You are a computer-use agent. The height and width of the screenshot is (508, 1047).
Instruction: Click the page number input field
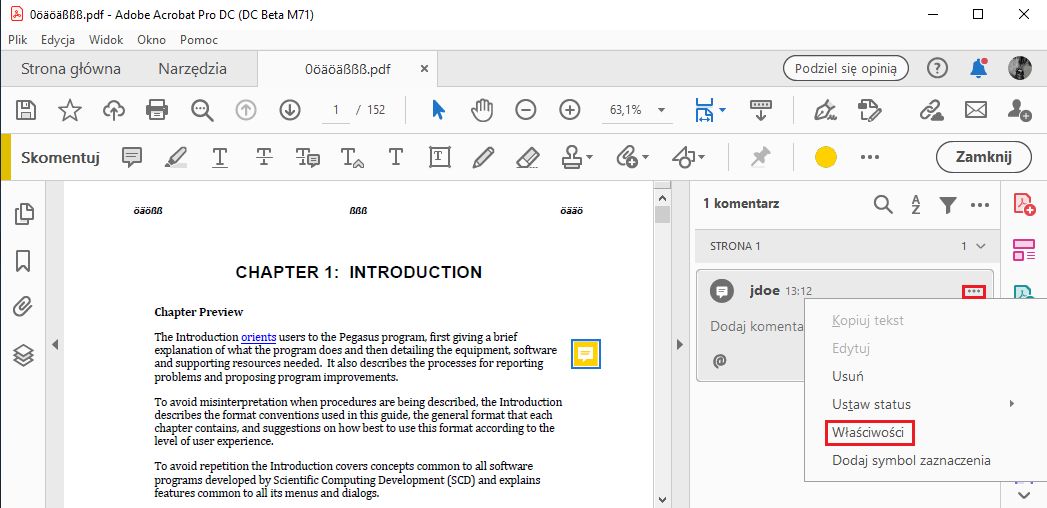coord(337,110)
